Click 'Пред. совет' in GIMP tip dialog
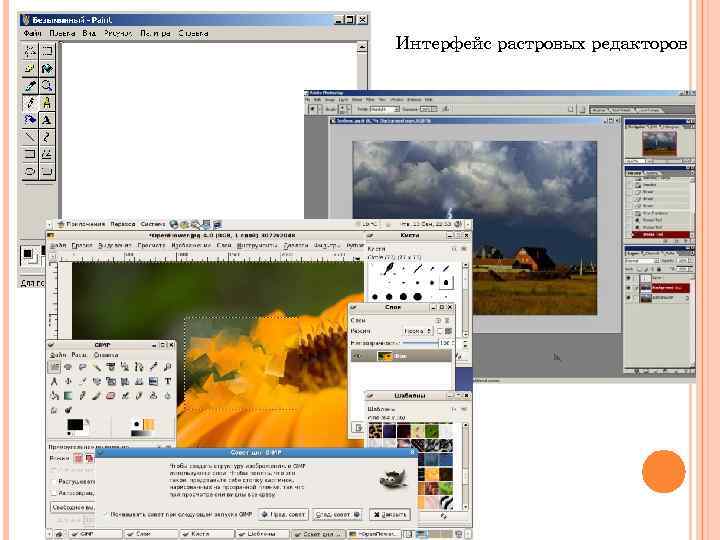Screen dimensions: 720x540 pos(283,515)
